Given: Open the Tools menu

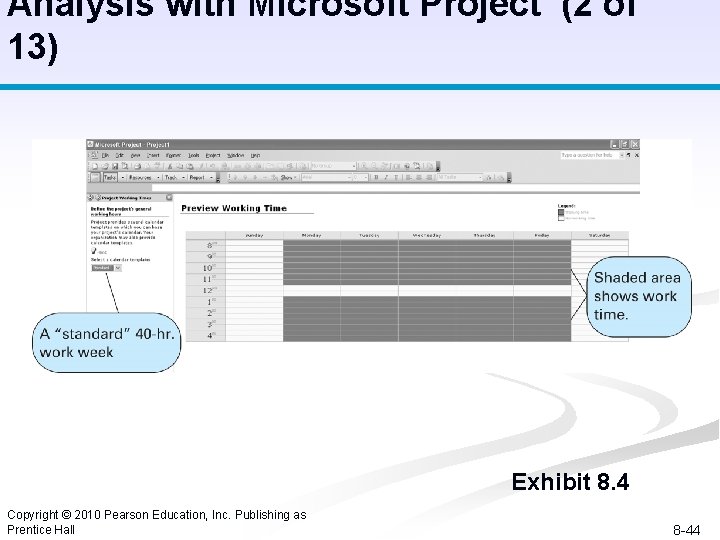Looking at the screenshot, I should click(193, 155).
